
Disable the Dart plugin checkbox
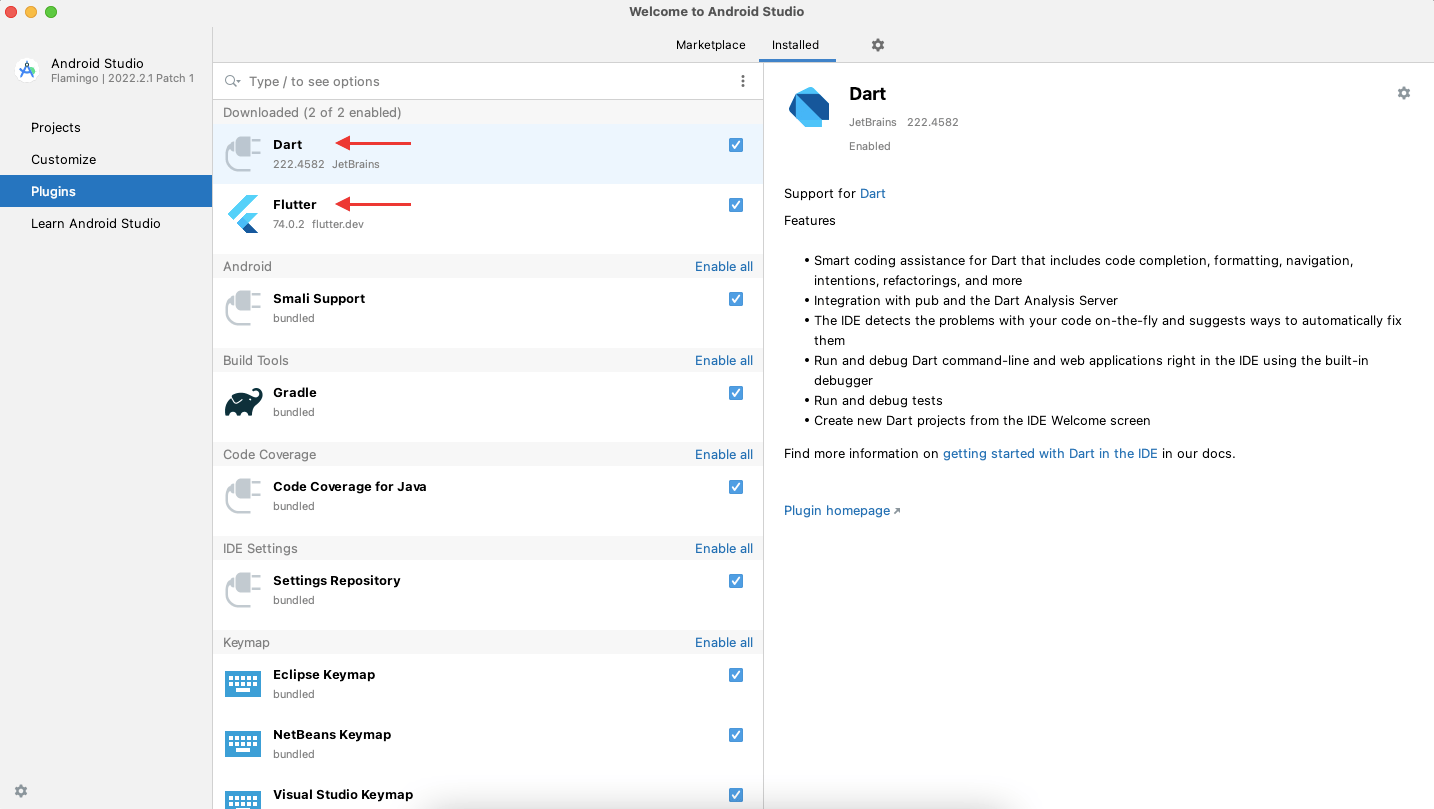736,145
